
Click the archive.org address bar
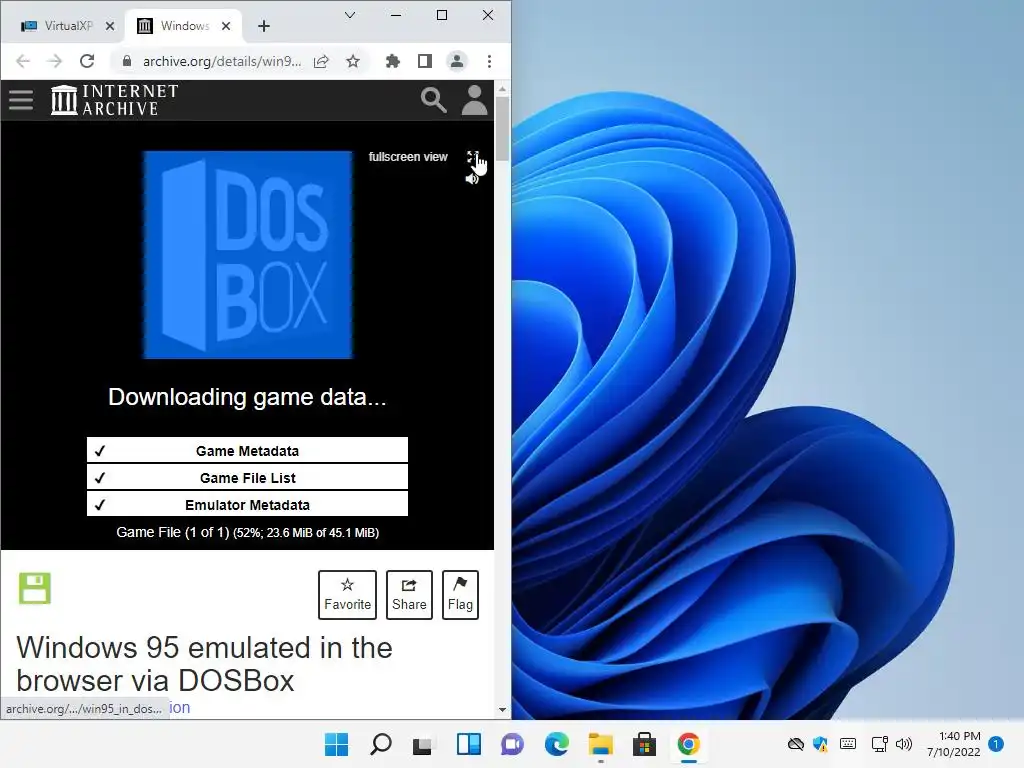point(222,61)
